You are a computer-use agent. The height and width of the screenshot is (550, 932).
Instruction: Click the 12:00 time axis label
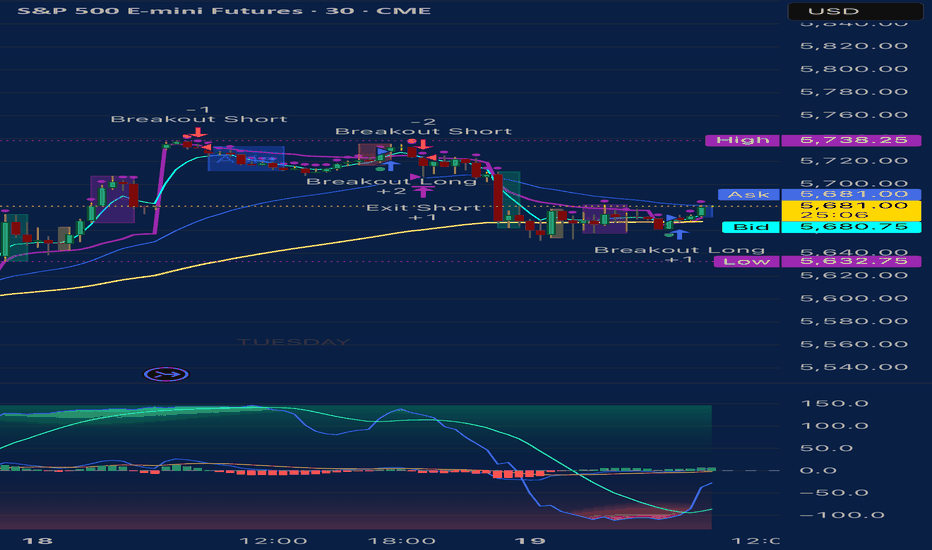pyautogui.click(x=273, y=541)
